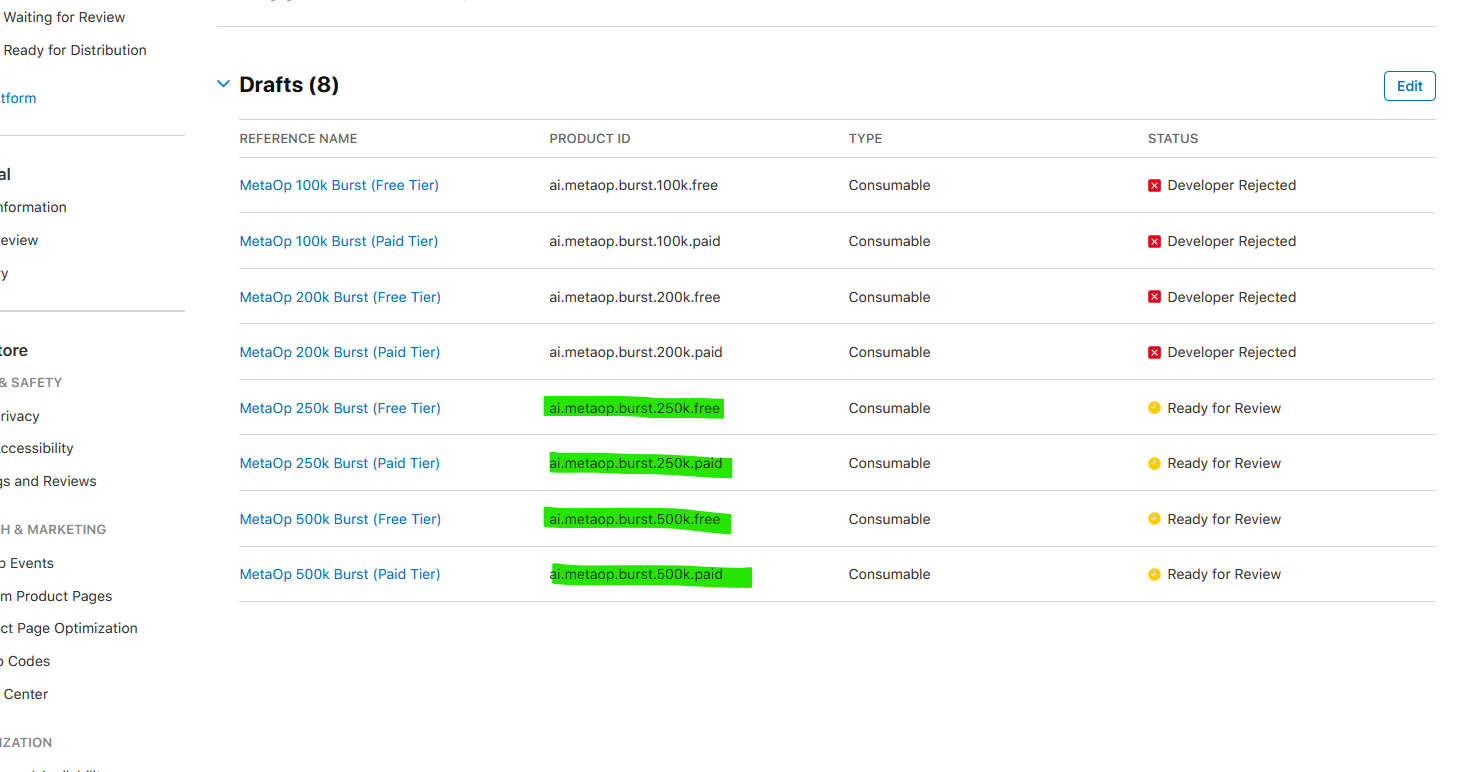Image resolution: width=1457 pixels, height=772 pixels.
Task: Click the PRODUCT ID column header
Action: pyautogui.click(x=589, y=139)
